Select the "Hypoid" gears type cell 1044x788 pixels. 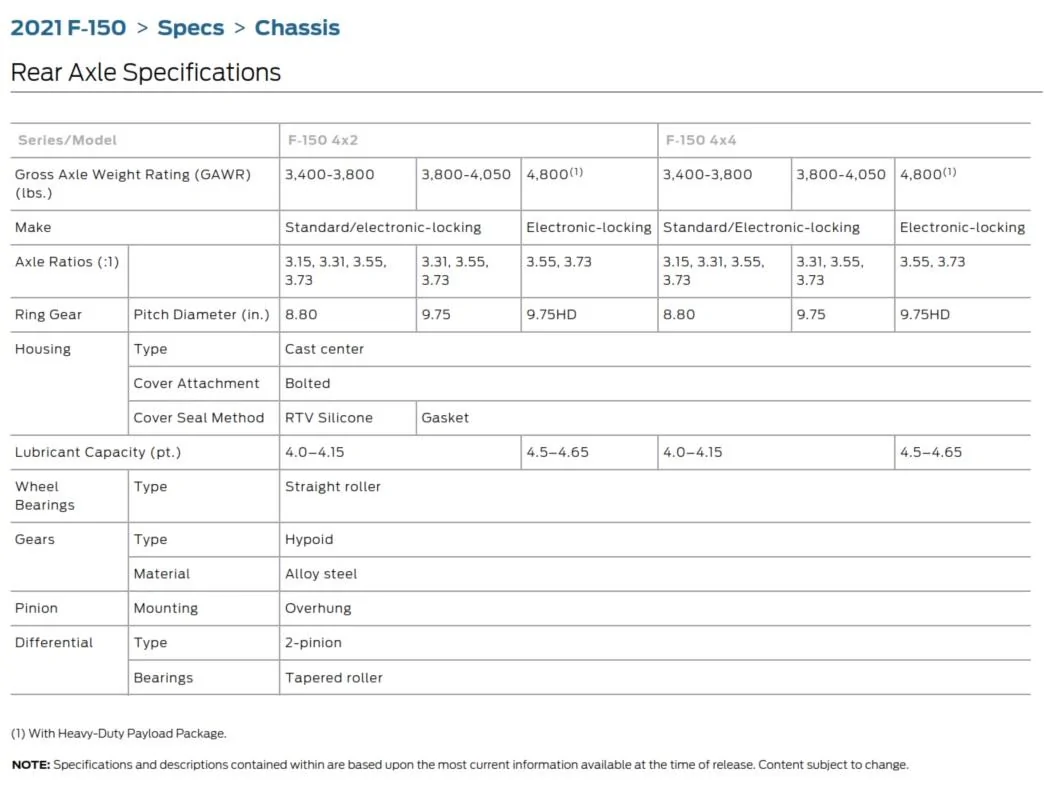[309, 540]
